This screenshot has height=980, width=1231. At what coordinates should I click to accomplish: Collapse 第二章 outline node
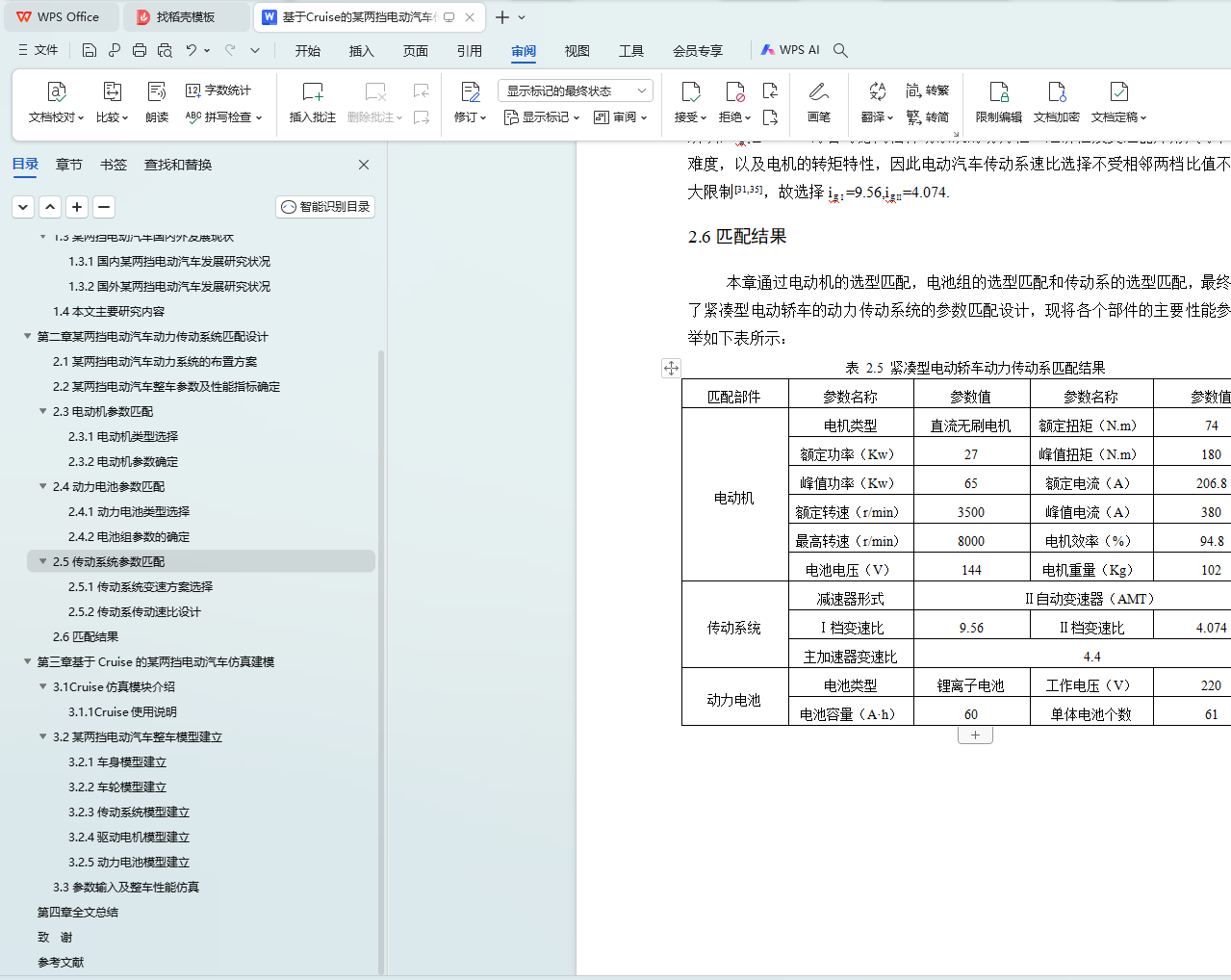click(27, 337)
